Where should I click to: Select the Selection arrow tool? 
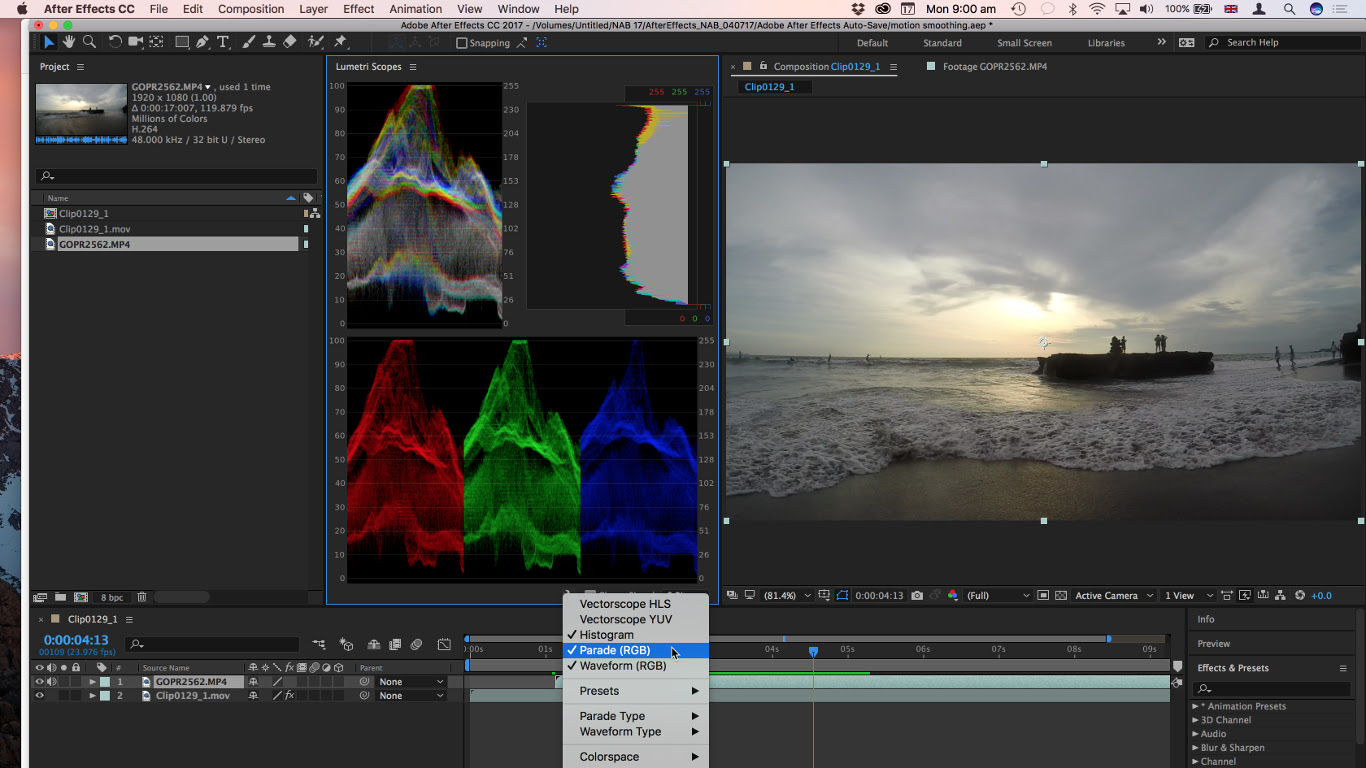[49, 42]
